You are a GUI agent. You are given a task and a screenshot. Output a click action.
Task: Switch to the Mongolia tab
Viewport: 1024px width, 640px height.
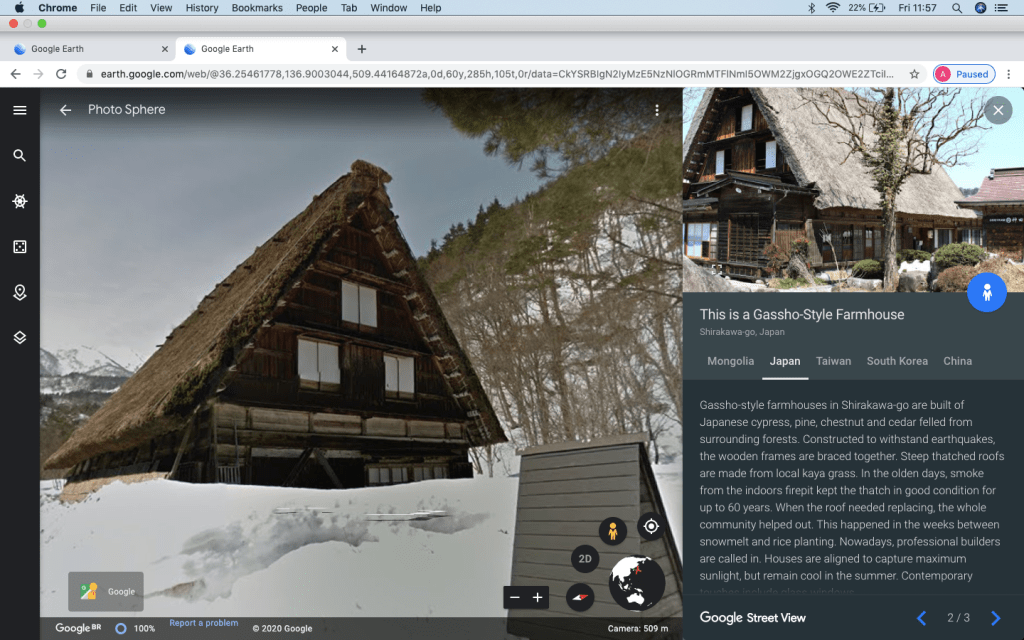pyautogui.click(x=730, y=361)
